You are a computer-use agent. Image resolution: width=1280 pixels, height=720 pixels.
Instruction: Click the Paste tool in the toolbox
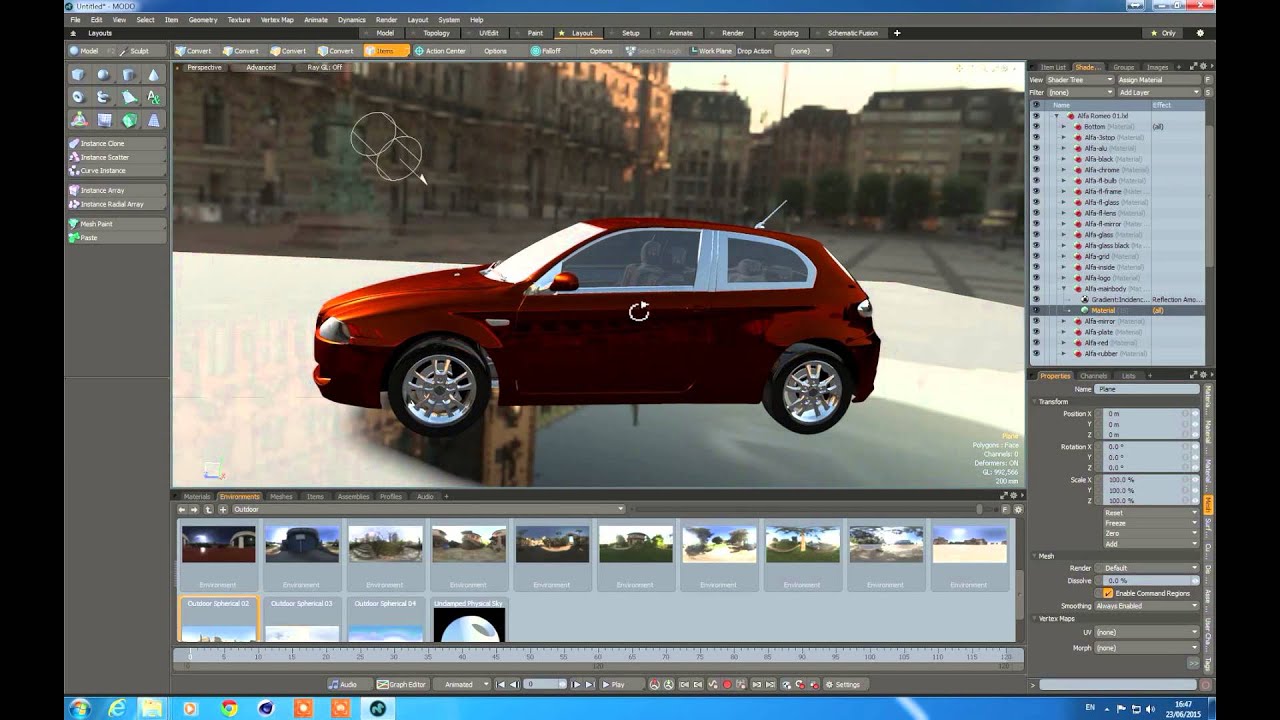(x=116, y=238)
